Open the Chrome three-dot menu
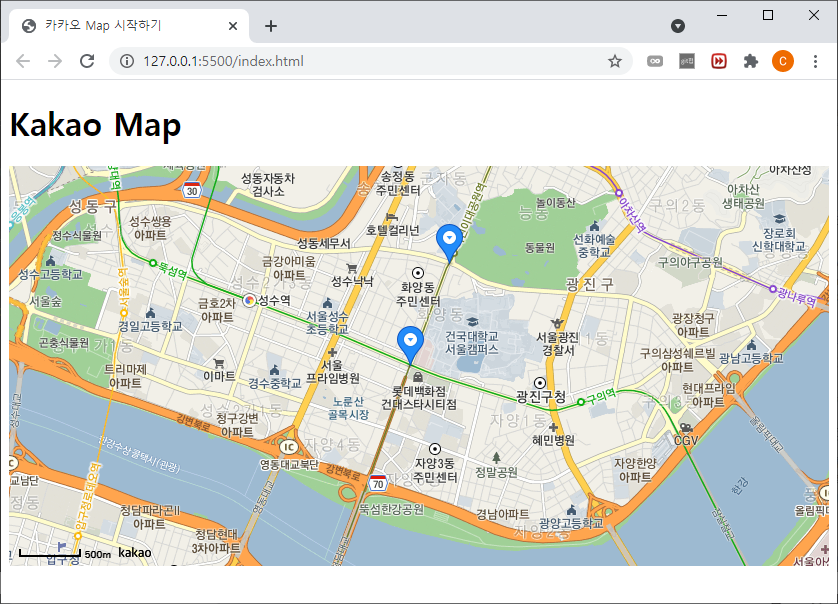 click(816, 61)
